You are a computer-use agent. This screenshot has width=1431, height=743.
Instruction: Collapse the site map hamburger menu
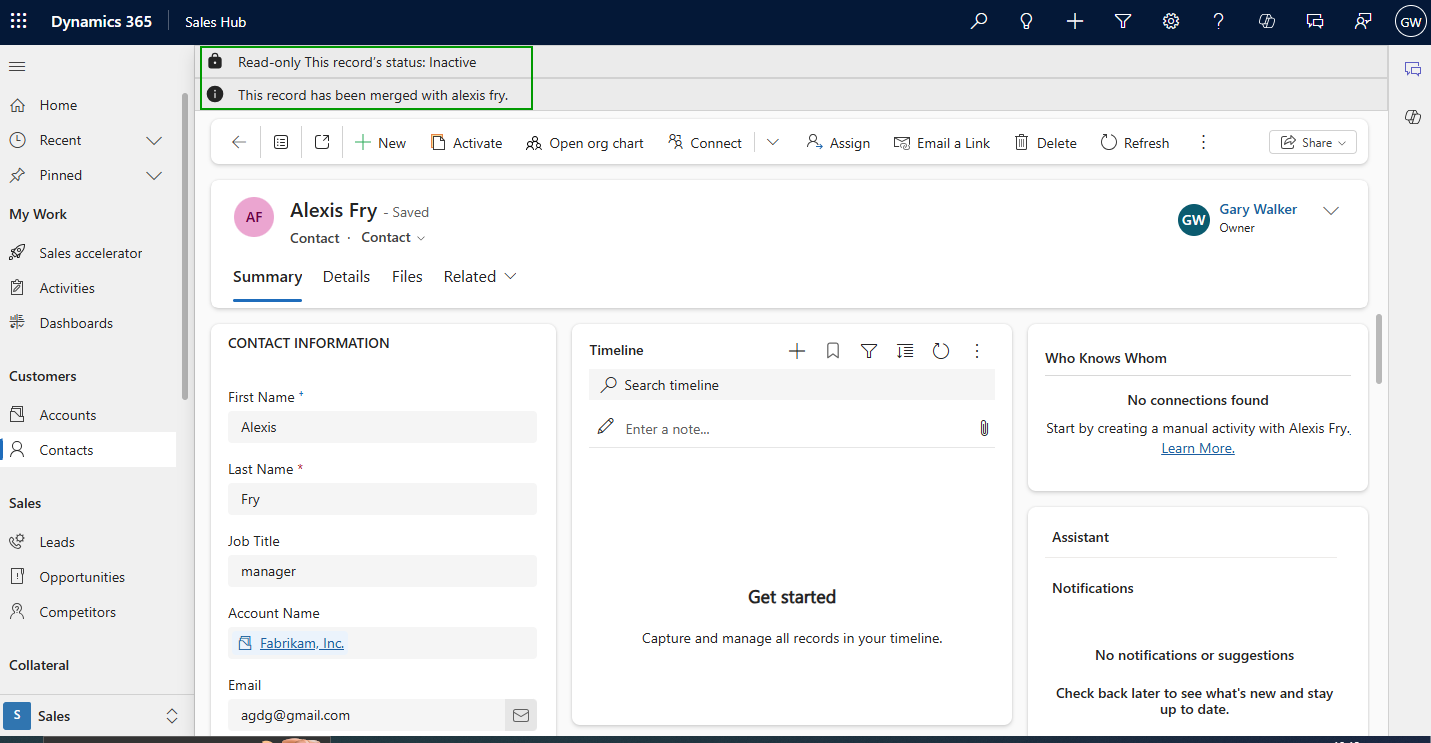point(17,66)
